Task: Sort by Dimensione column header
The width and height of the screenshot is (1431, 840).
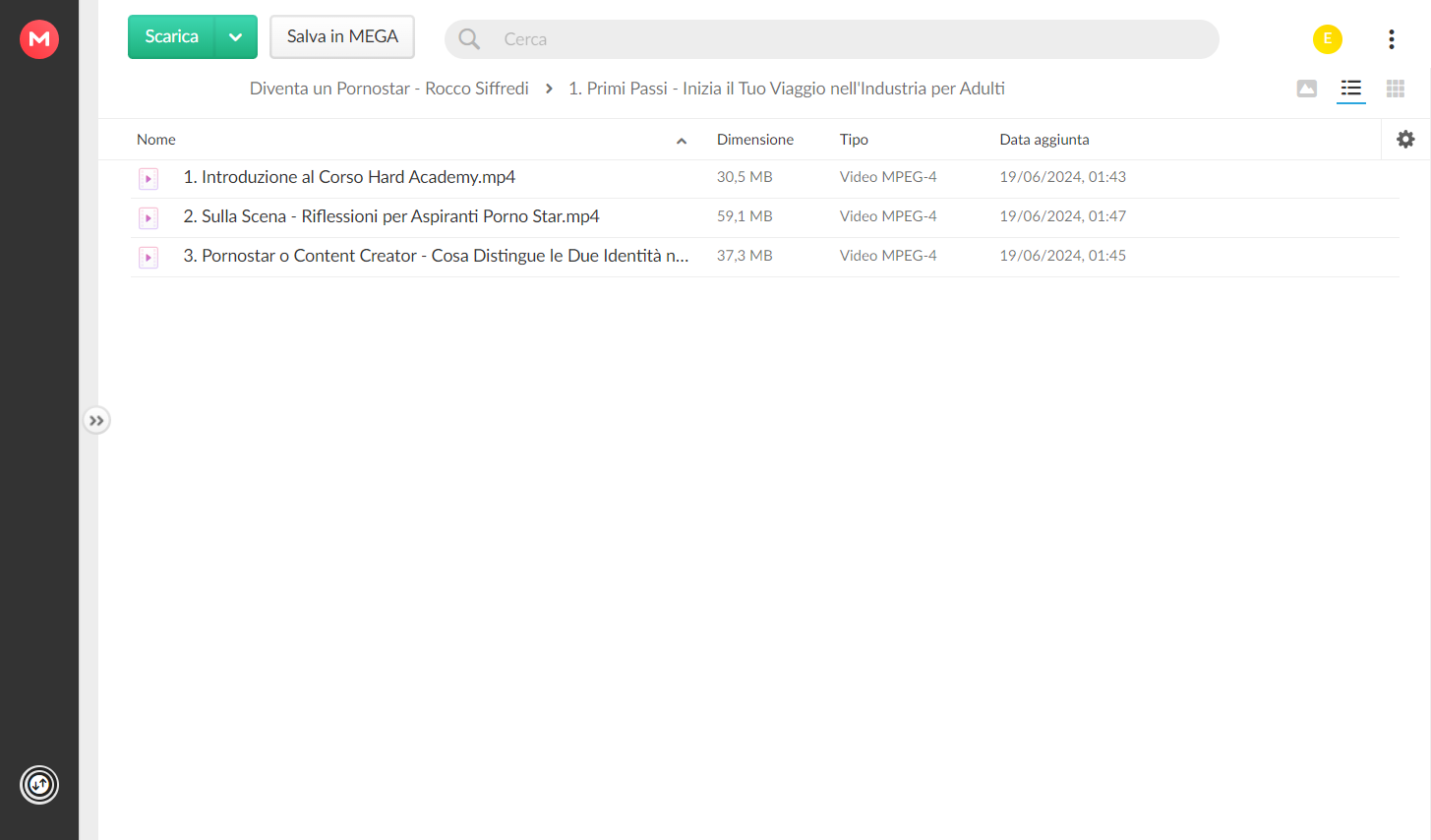Action: [x=755, y=140]
